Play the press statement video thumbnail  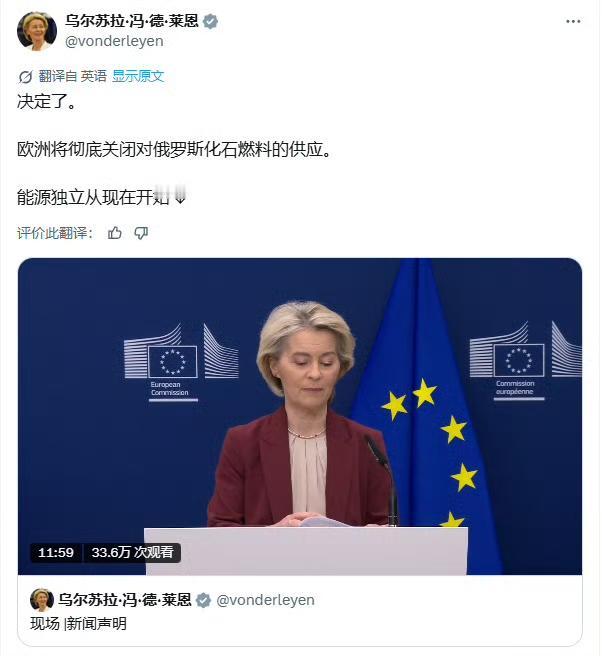[x=300, y=416]
